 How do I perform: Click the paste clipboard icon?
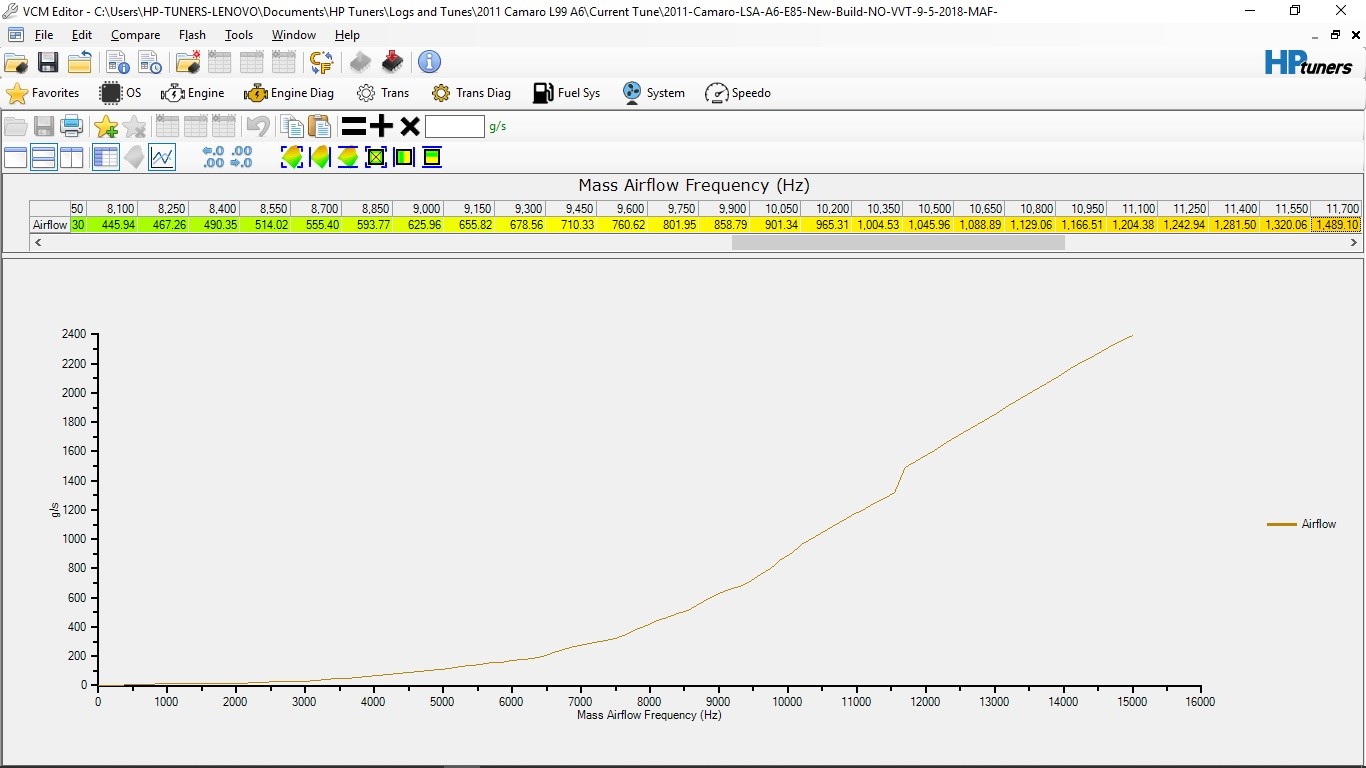point(319,126)
